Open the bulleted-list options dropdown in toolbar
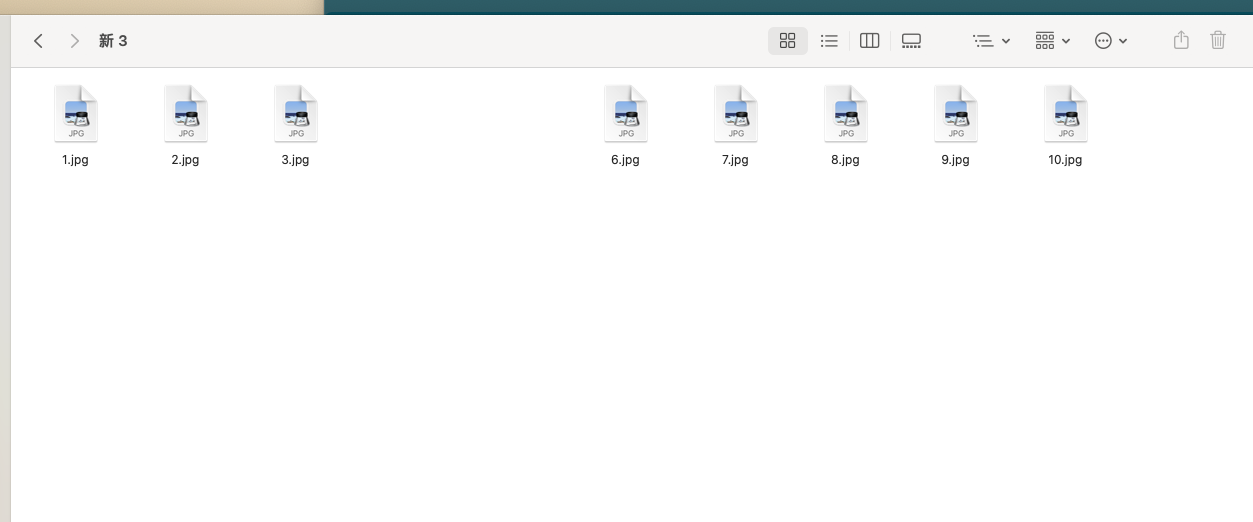Screen dimensions: 1253x522 [x=991, y=41]
